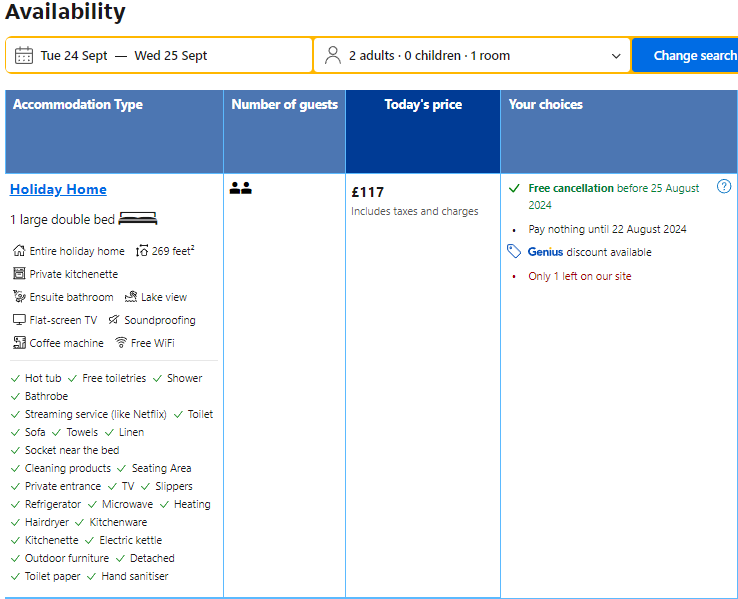Click the Free cancellation policy text
This screenshot has width=738, height=599.
tap(571, 188)
